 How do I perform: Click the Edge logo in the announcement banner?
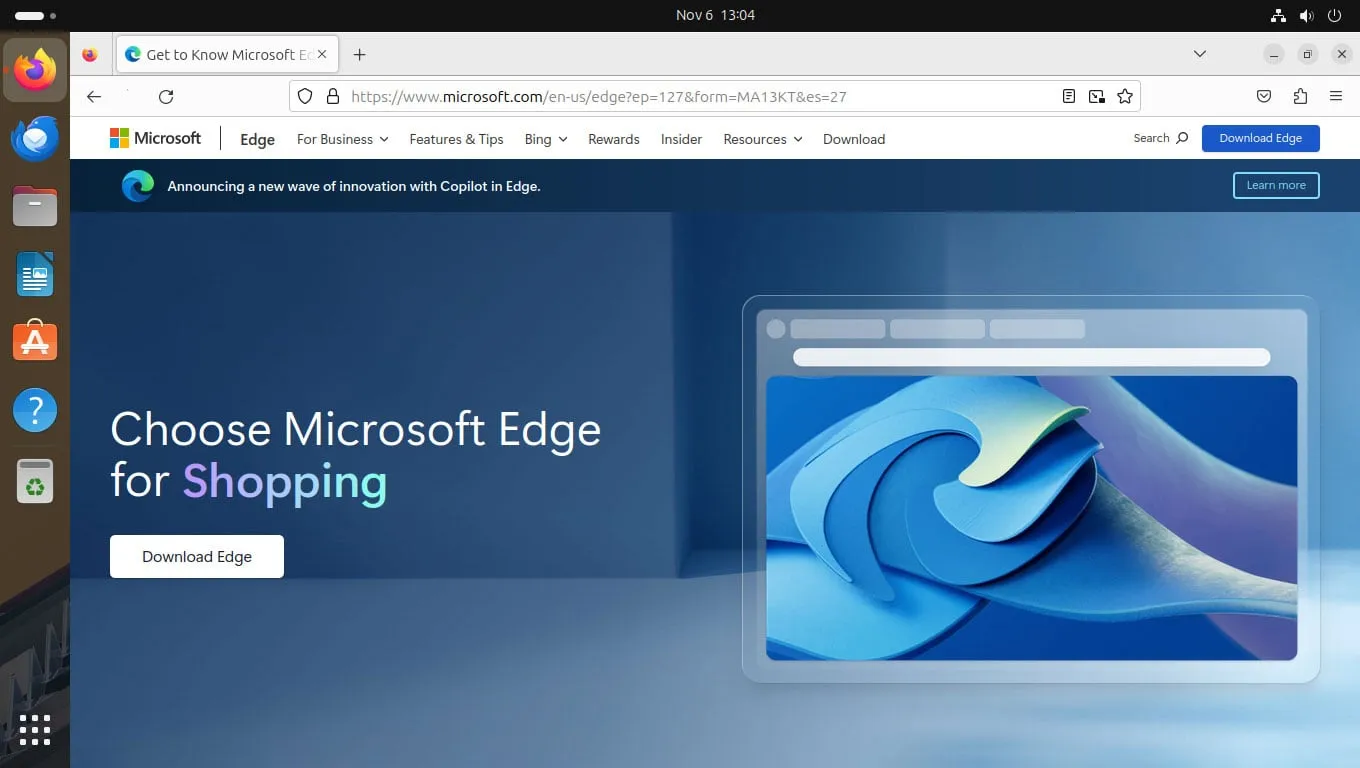[137, 186]
